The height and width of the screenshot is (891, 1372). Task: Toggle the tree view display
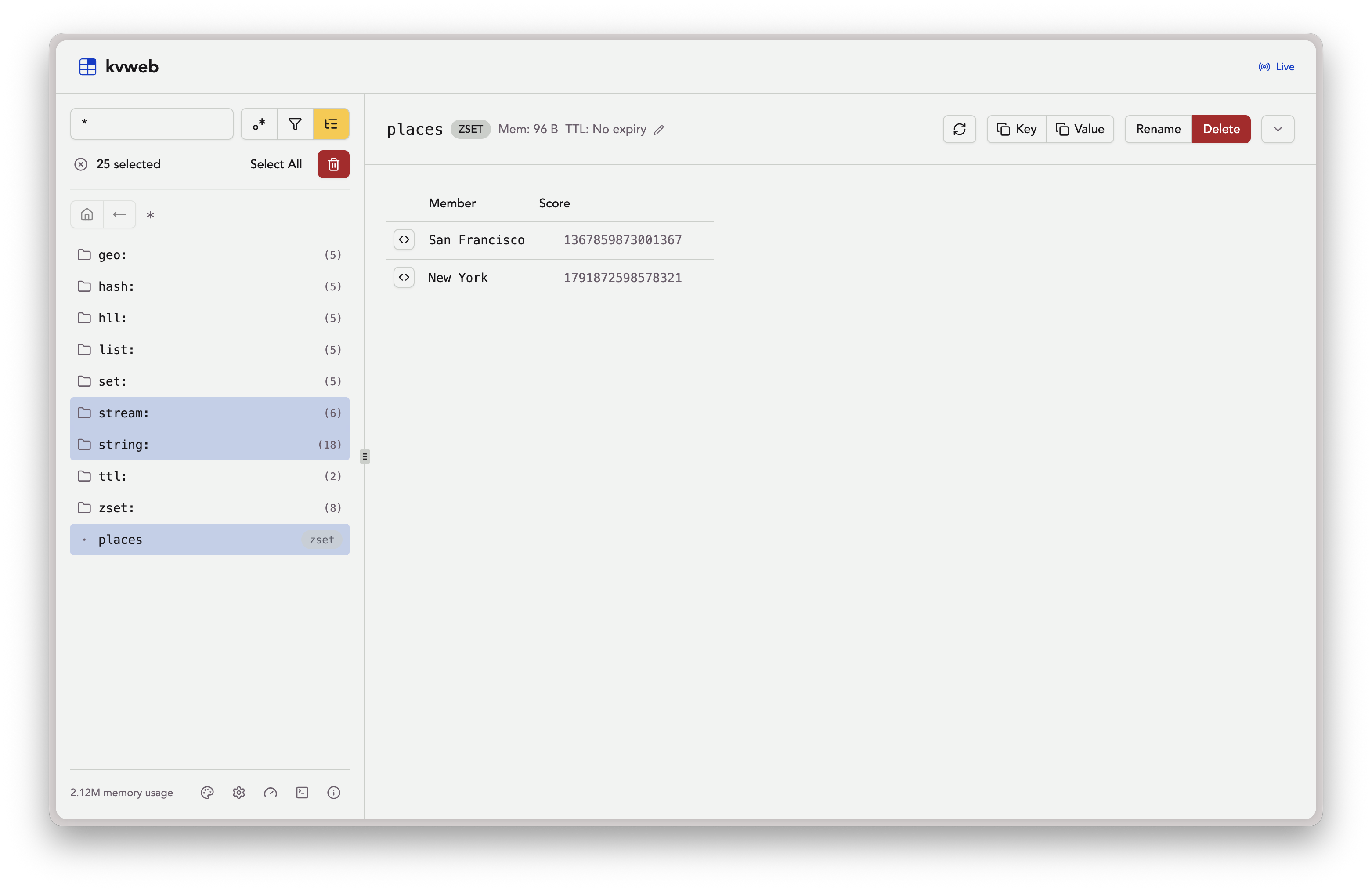(x=331, y=123)
